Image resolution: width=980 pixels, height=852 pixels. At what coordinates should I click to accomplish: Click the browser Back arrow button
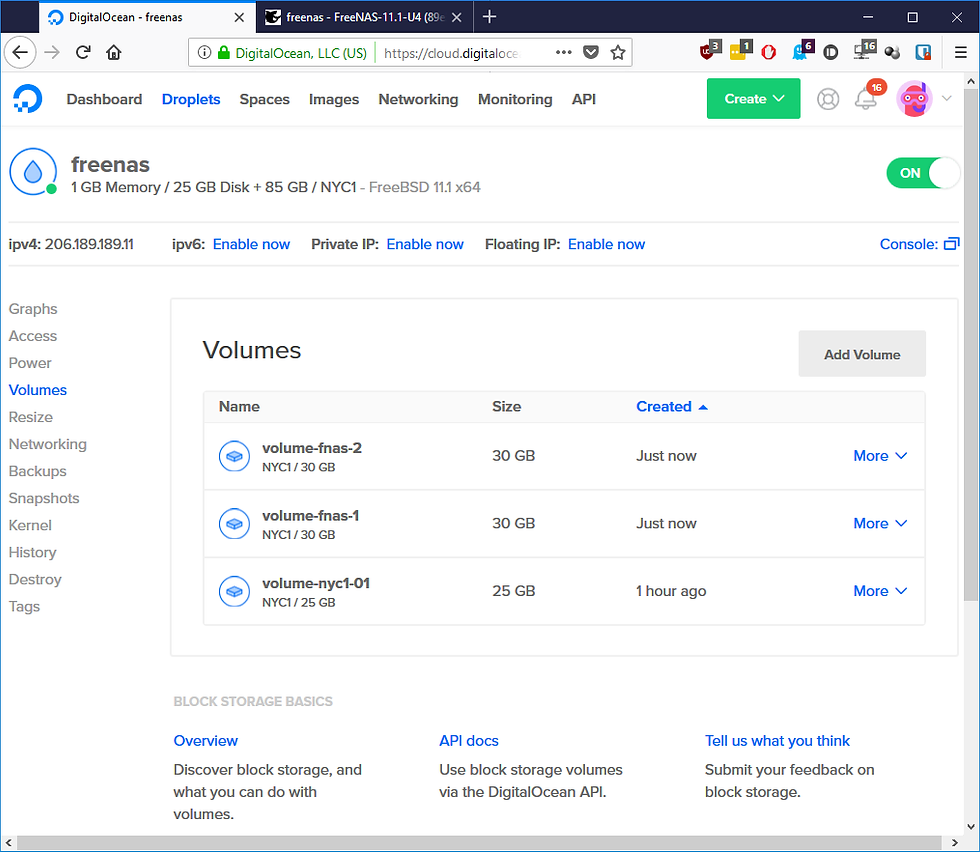pos(20,52)
